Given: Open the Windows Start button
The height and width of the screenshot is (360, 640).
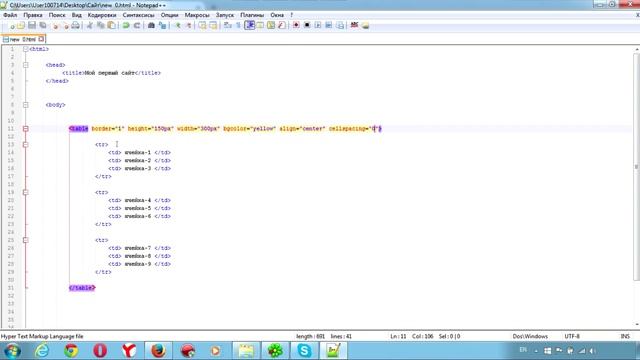Looking at the screenshot, I should coord(13,351).
